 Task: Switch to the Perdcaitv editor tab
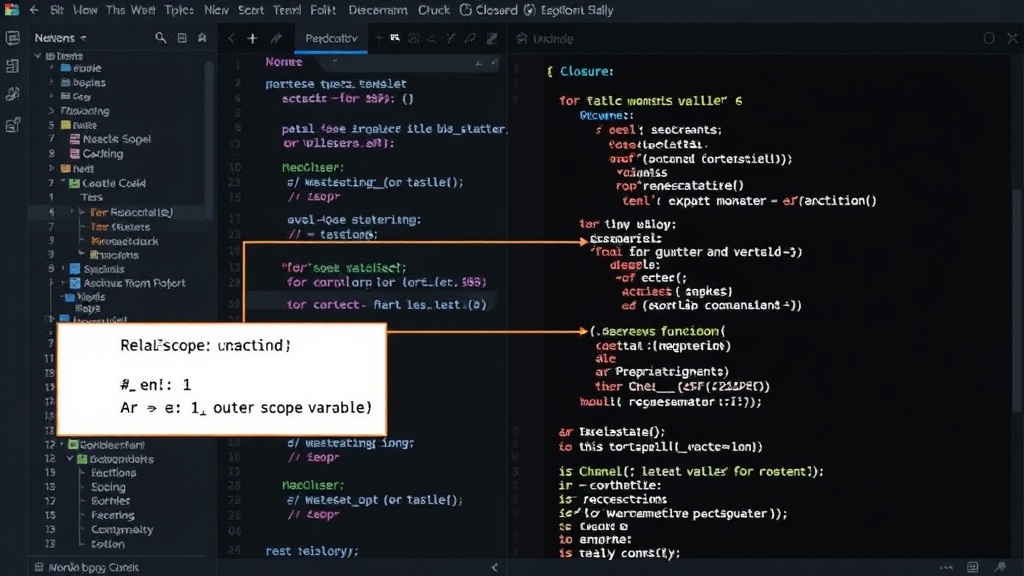(332, 39)
